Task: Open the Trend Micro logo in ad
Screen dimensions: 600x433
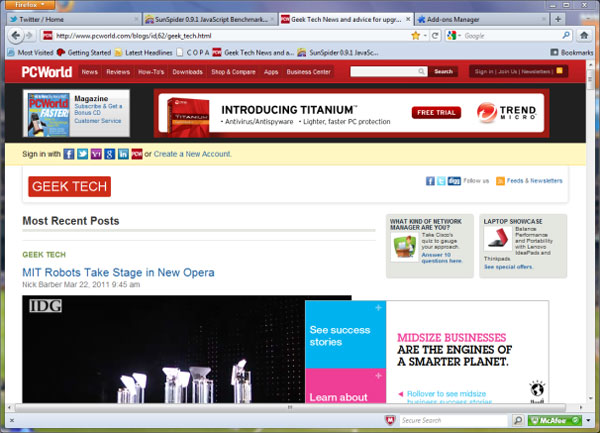Action: coord(506,112)
